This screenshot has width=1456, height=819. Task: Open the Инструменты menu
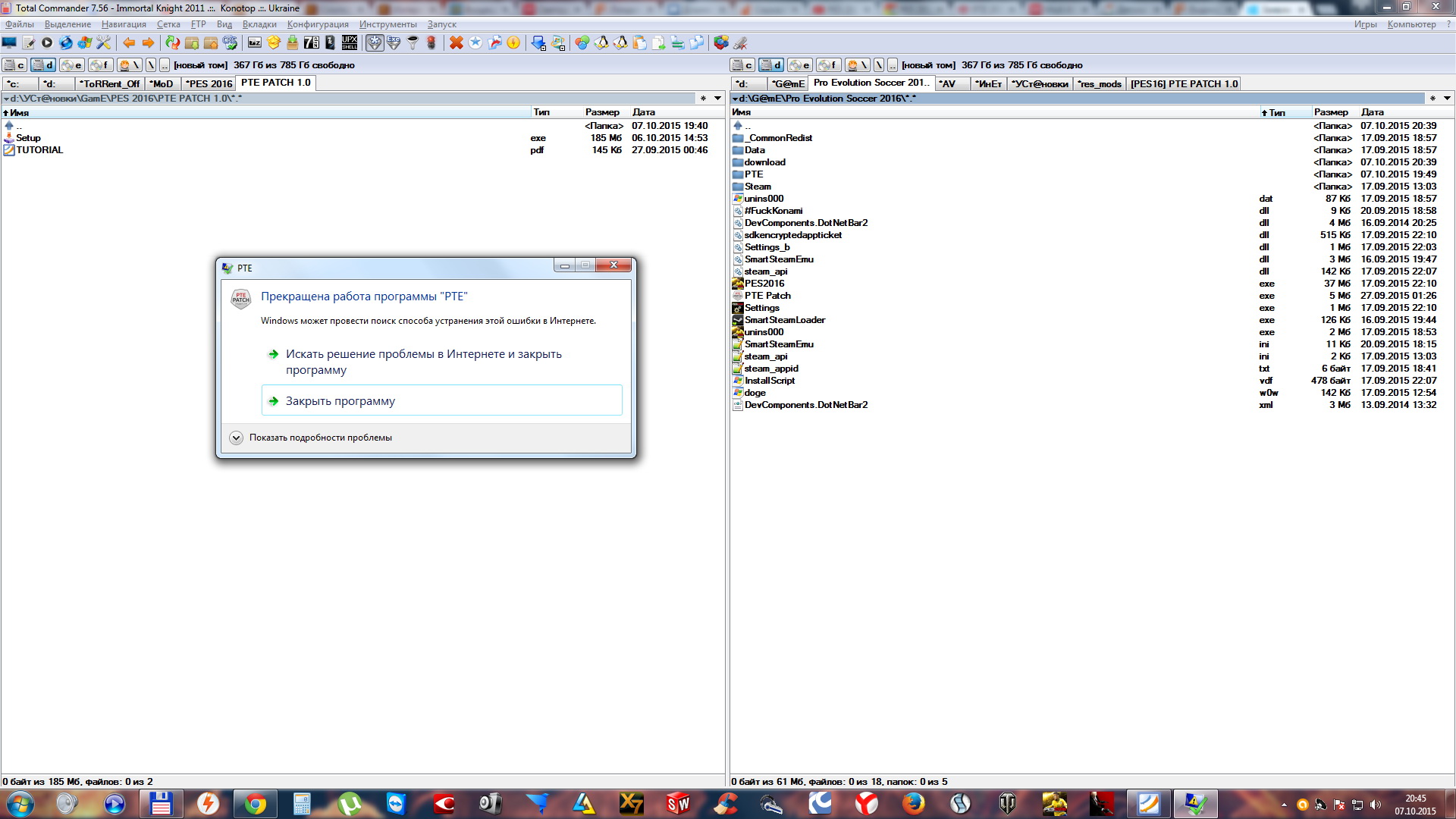[388, 24]
